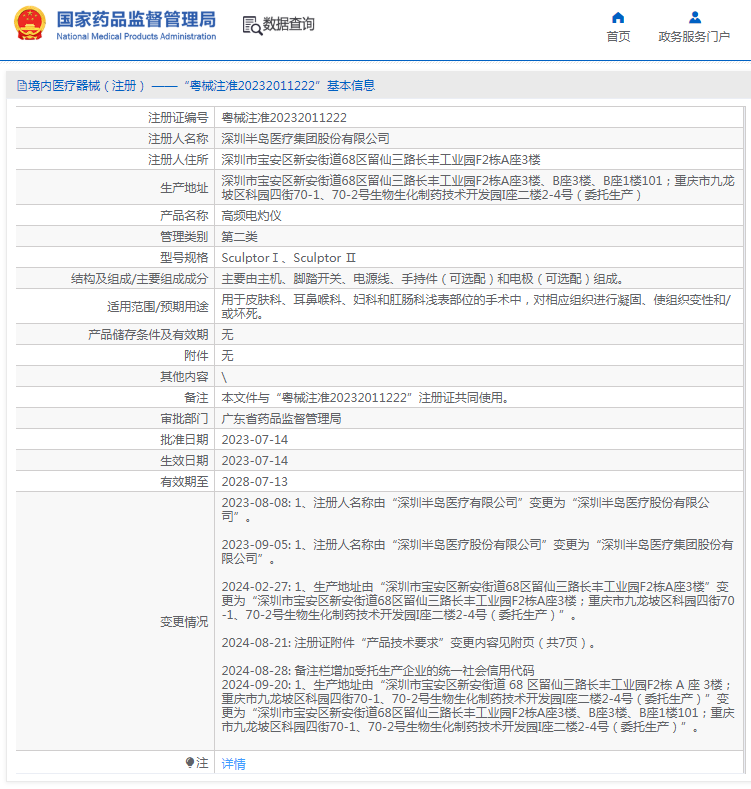Click the 注册人名称 row label
This screenshot has width=751, height=789.
click(178, 139)
